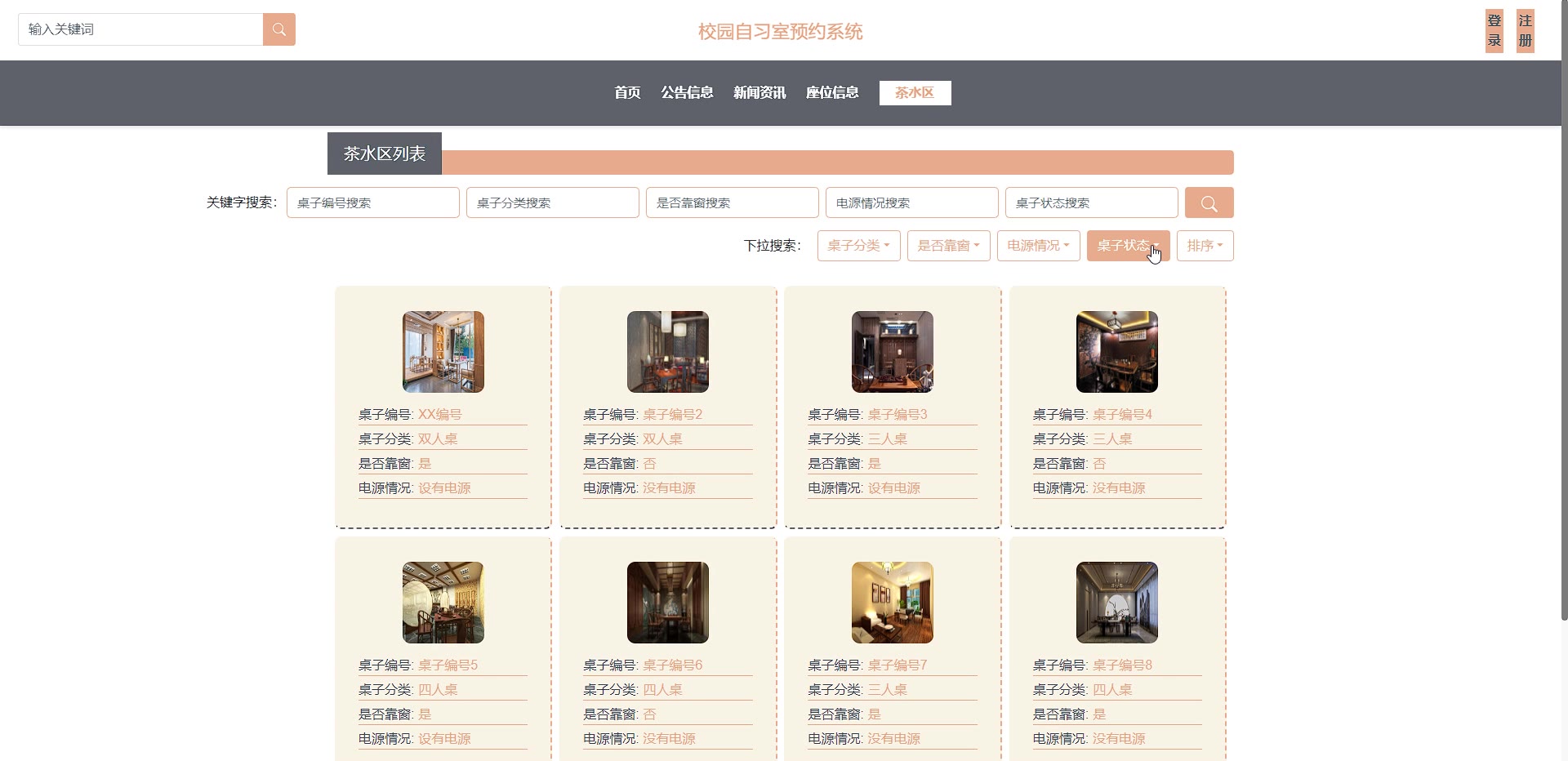Expand the 桌子分类 dropdown
Image resolution: width=1568 pixels, height=761 pixels.
pyautogui.click(x=859, y=246)
